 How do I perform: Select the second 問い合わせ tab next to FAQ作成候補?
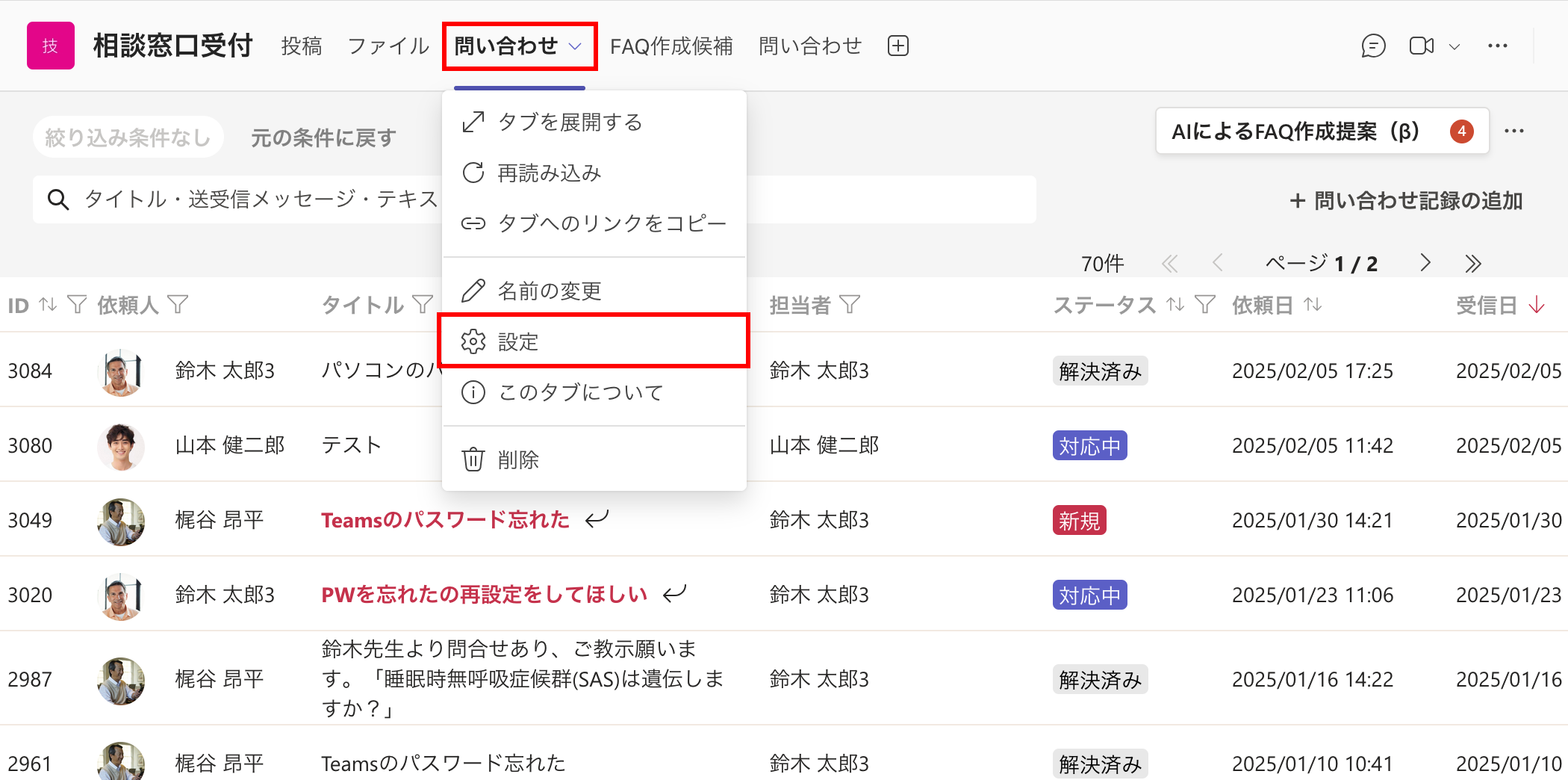pos(810,46)
